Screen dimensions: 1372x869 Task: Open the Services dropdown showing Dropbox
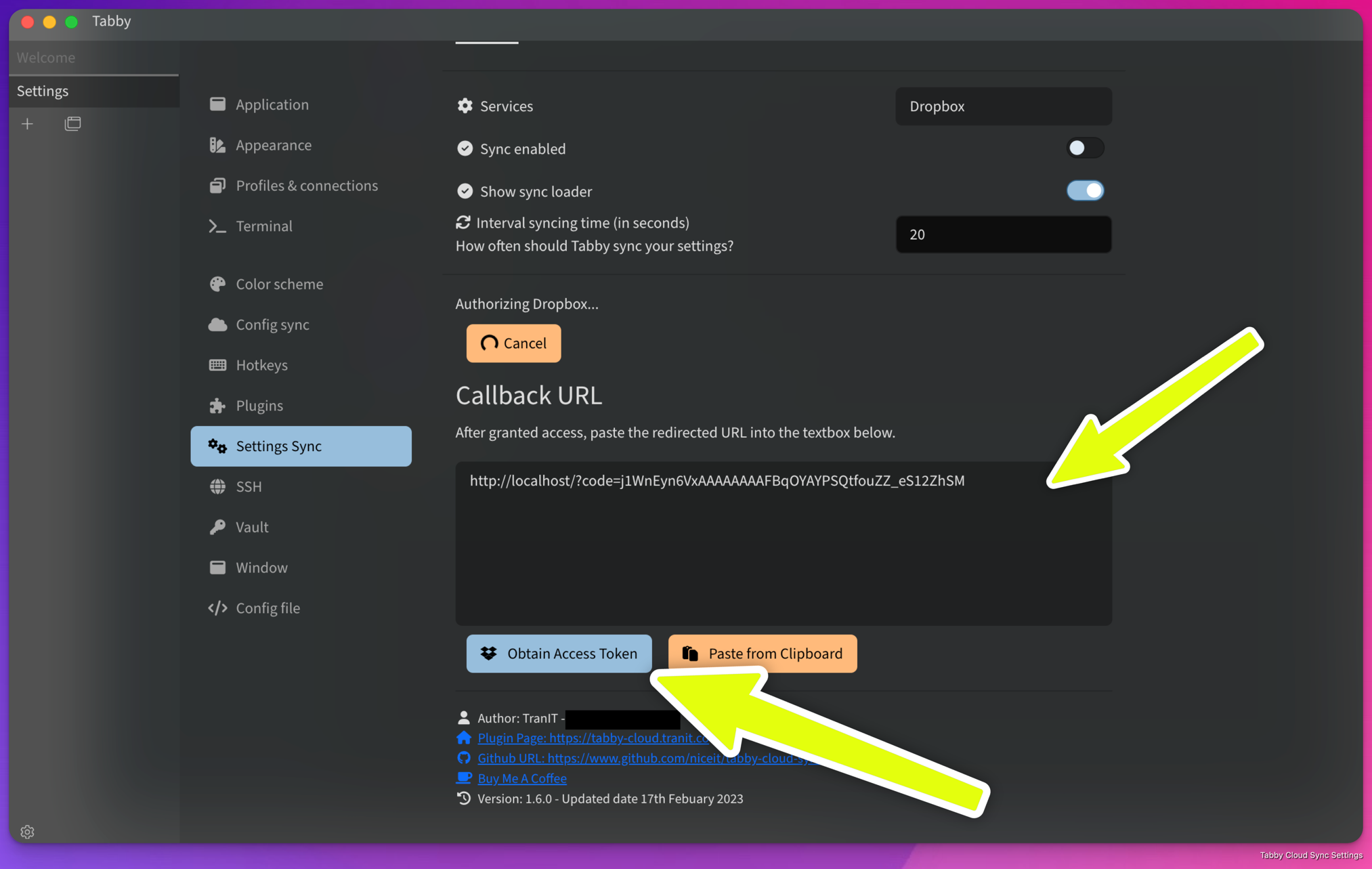(1003, 106)
